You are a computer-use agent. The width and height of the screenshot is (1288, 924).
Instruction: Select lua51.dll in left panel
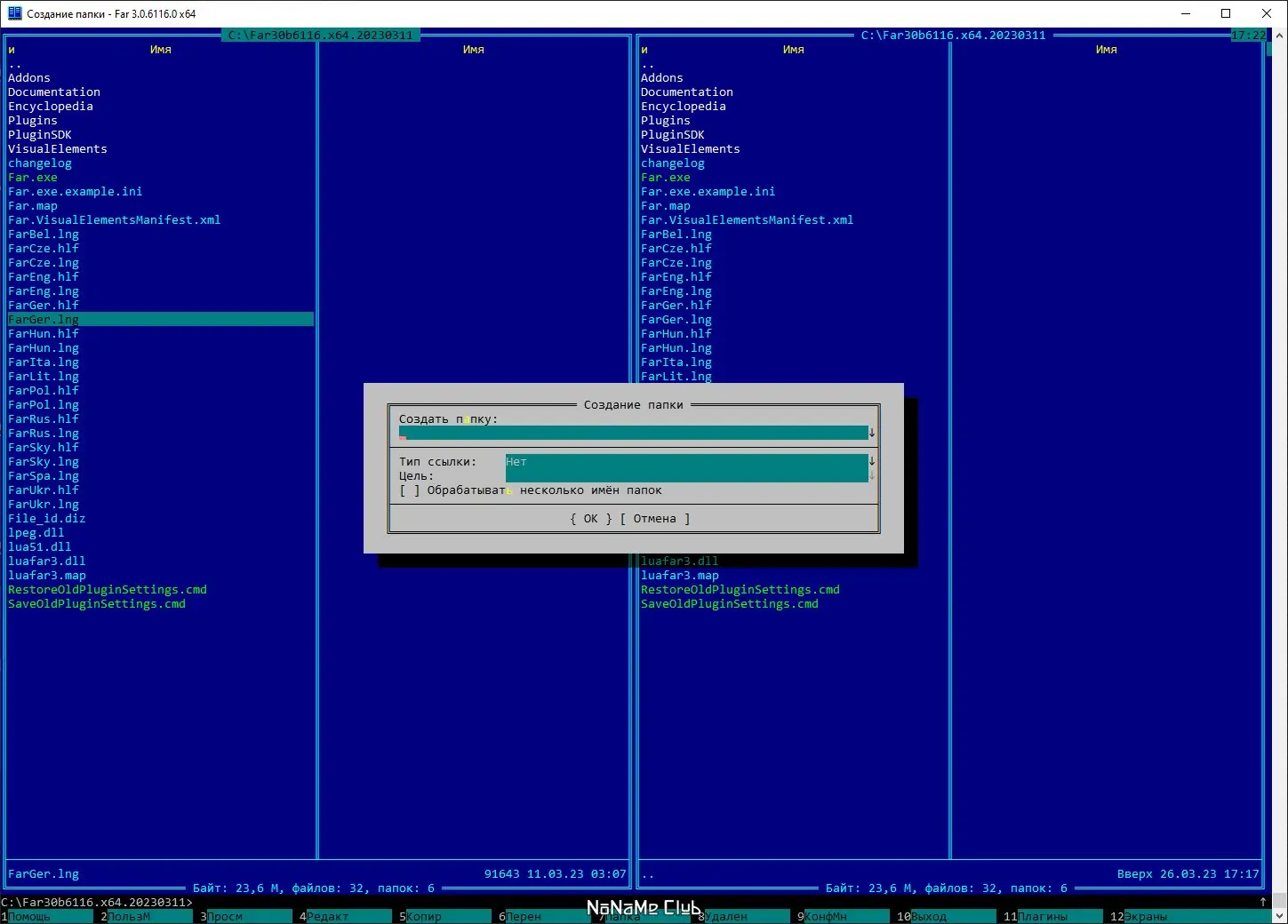[x=40, y=547]
